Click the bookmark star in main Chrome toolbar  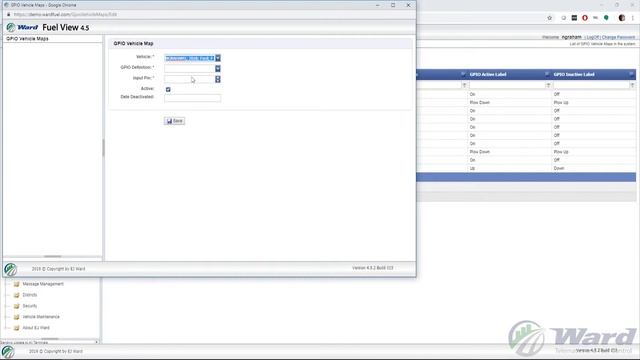coord(549,18)
